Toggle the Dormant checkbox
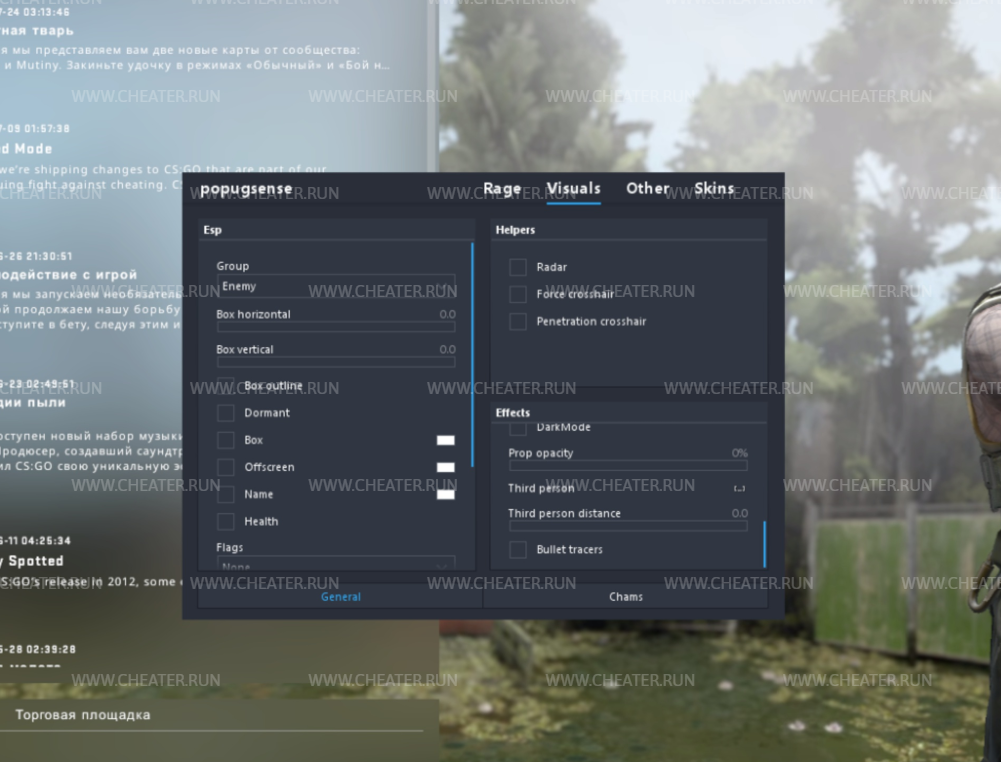The height and width of the screenshot is (762, 1001). point(225,412)
